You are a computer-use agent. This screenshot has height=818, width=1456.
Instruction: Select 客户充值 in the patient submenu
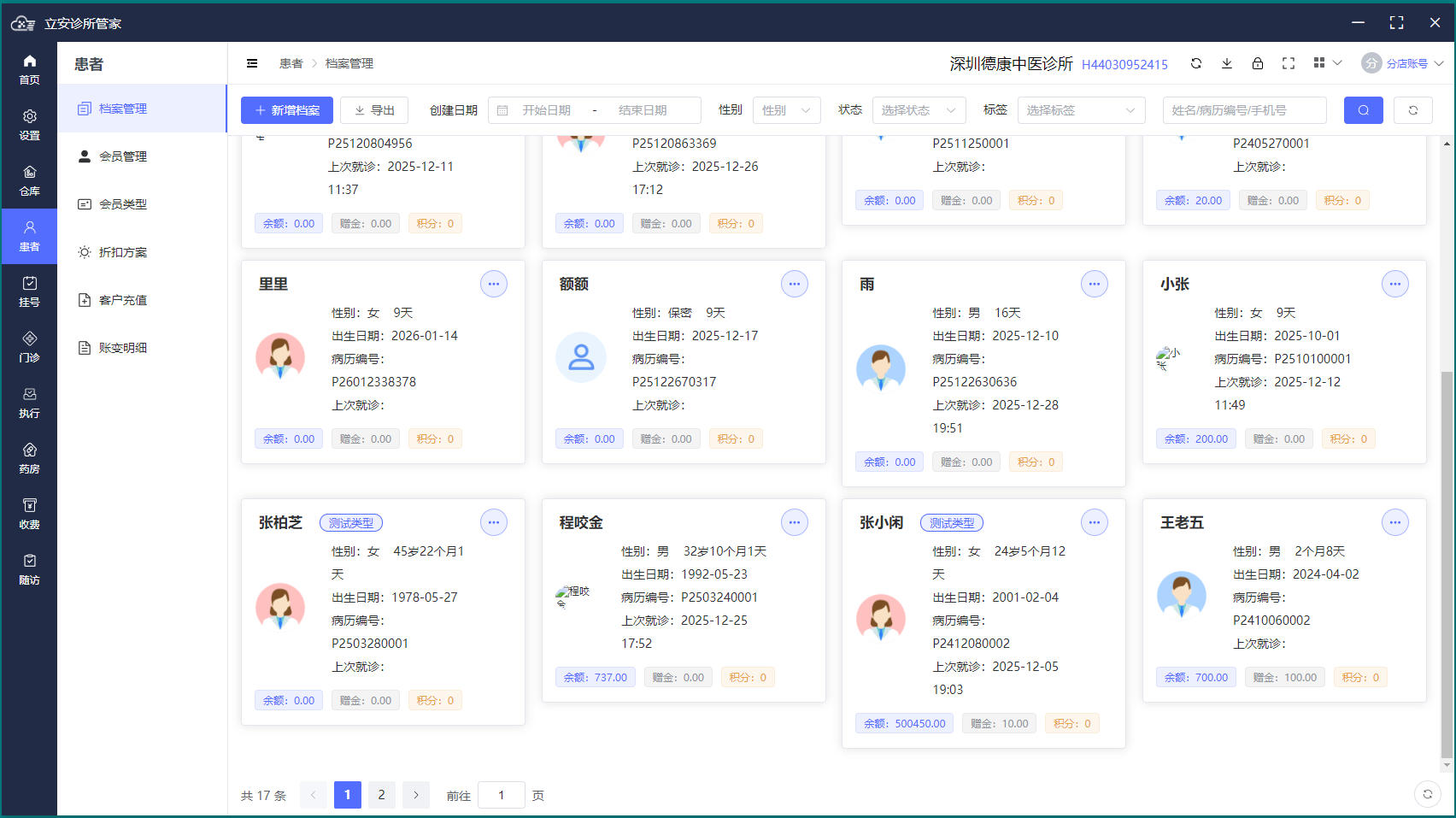point(142,300)
